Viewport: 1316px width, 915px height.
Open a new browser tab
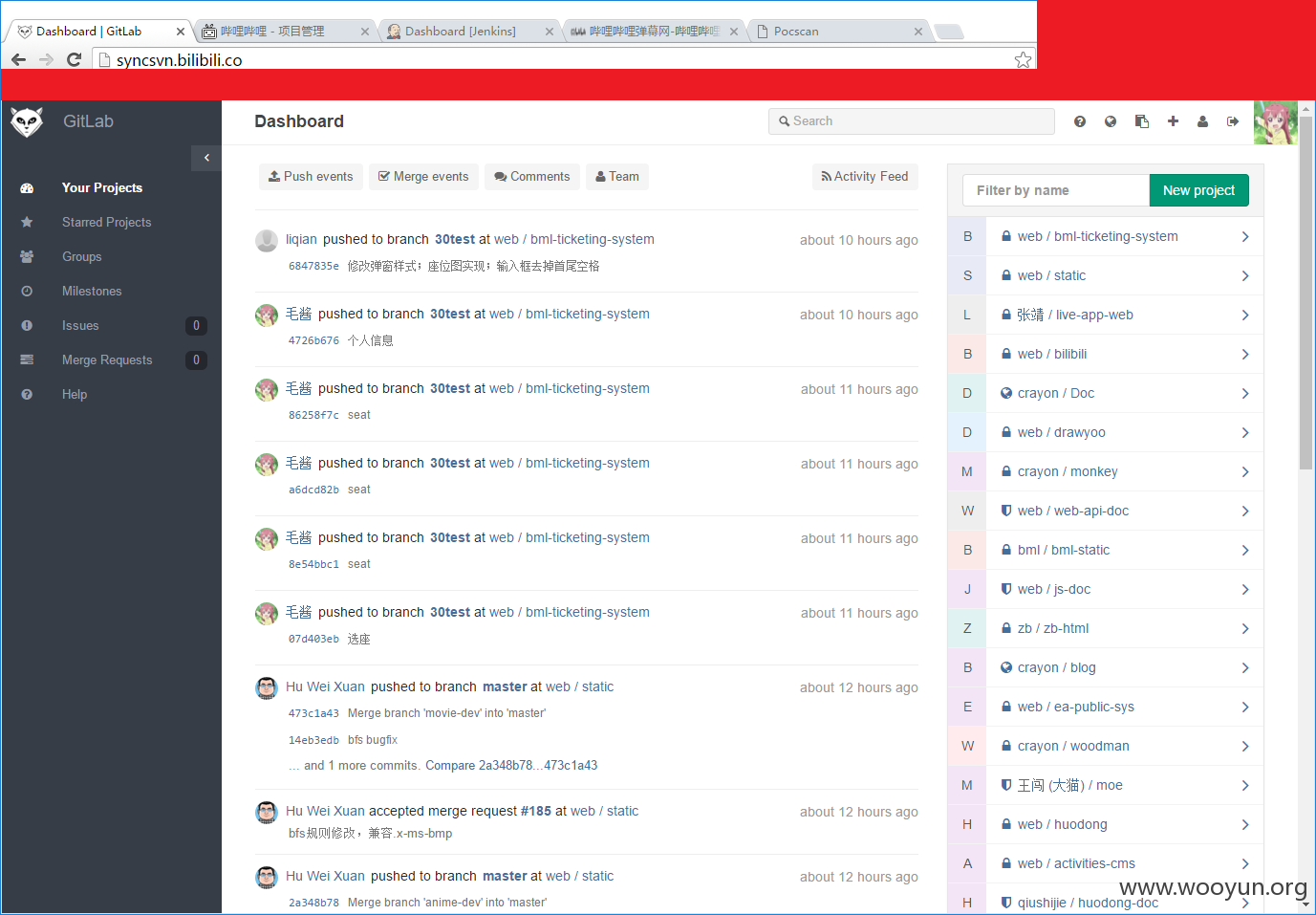tap(948, 32)
